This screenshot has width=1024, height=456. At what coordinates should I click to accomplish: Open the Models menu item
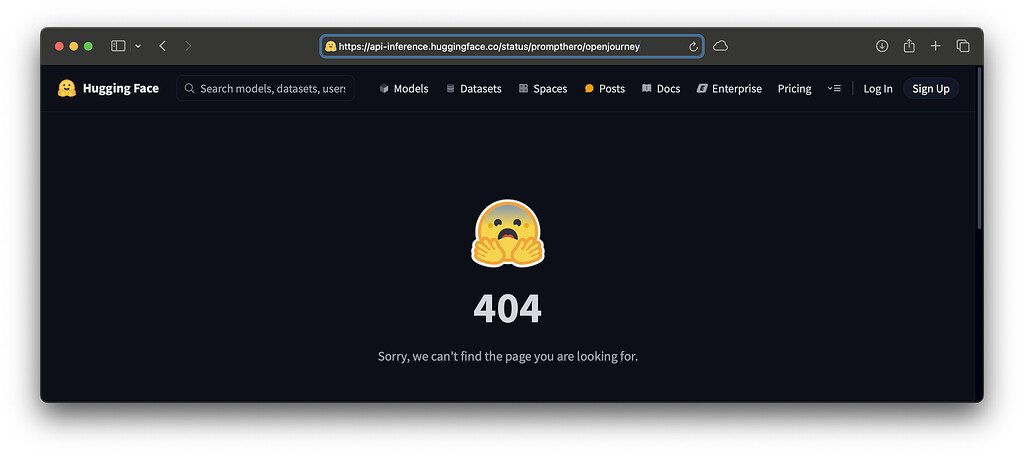coord(404,89)
